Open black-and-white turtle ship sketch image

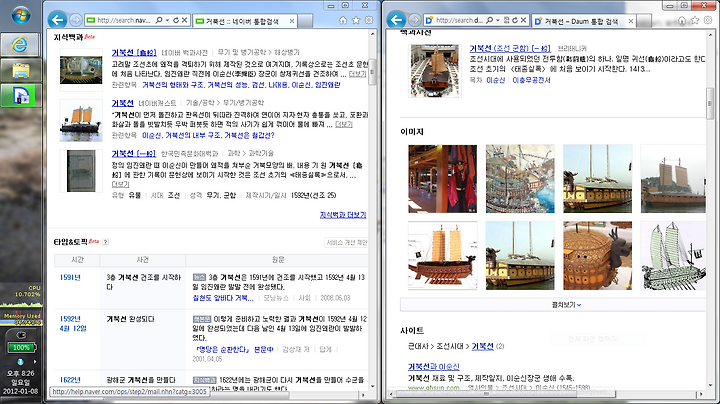point(673,255)
